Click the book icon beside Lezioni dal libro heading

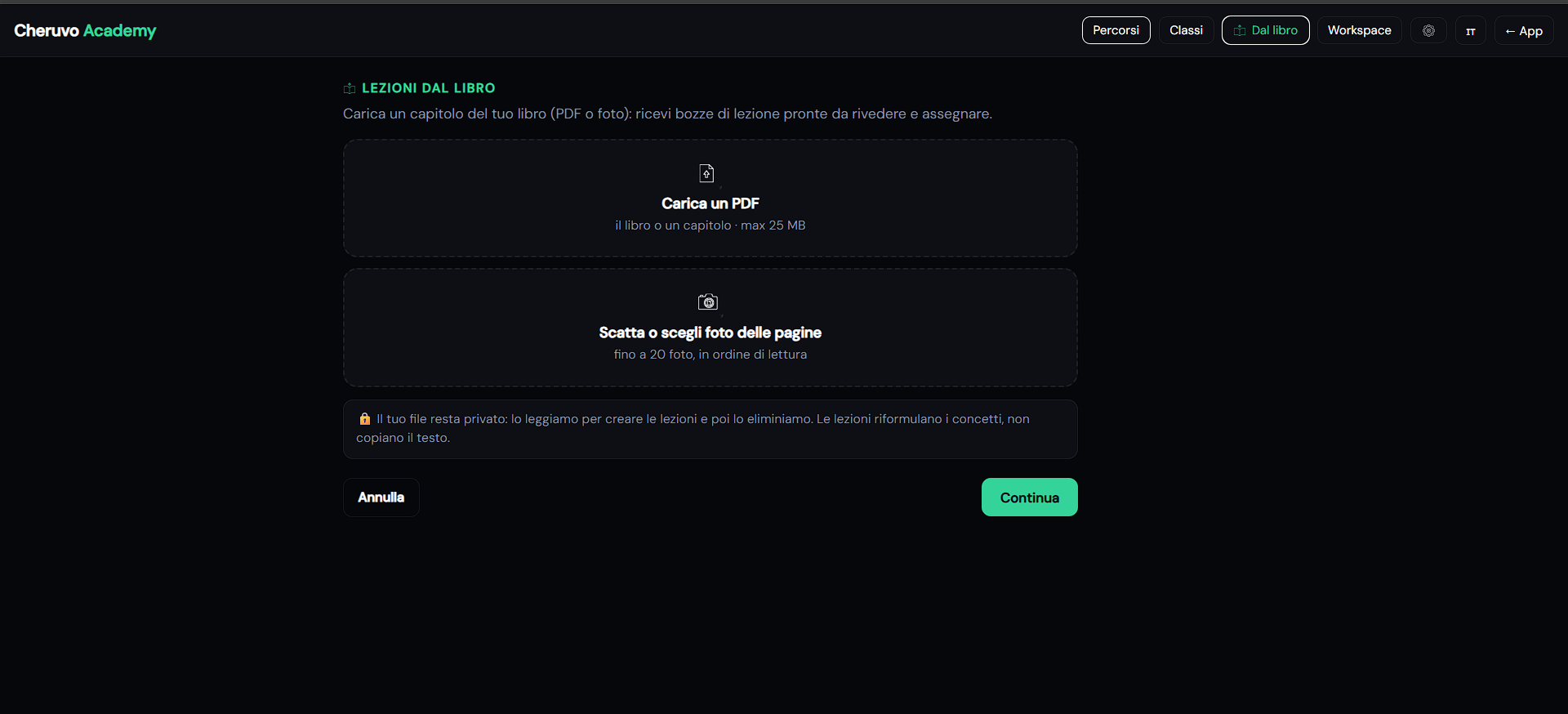coord(350,88)
